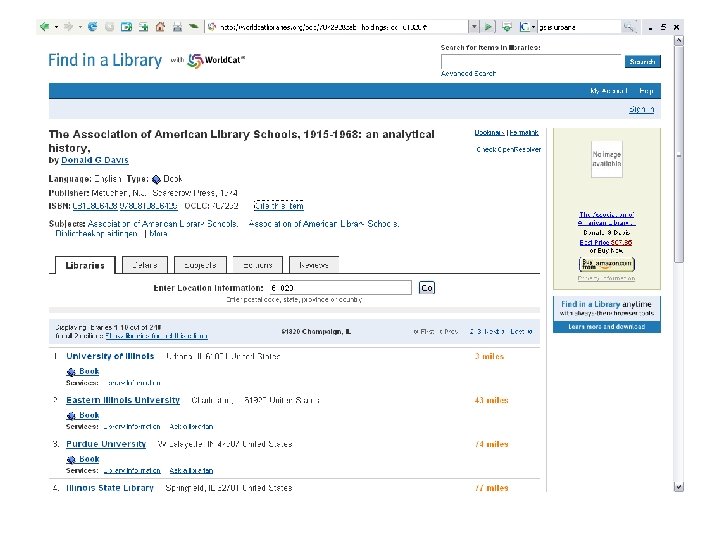Click the Sign In link
This screenshot has height=540, width=720.
pos(641,109)
